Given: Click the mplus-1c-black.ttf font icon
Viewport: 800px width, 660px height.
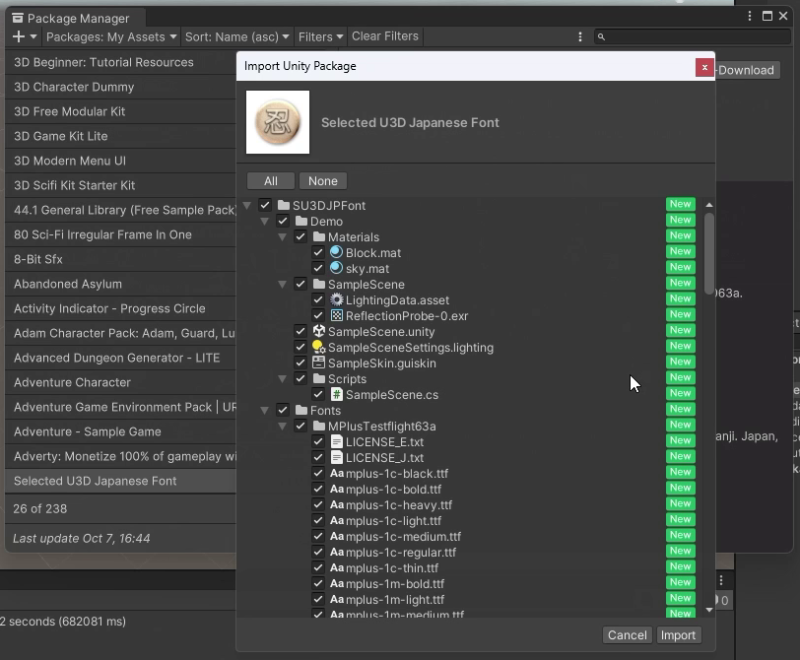Looking at the screenshot, I should 337,474.
